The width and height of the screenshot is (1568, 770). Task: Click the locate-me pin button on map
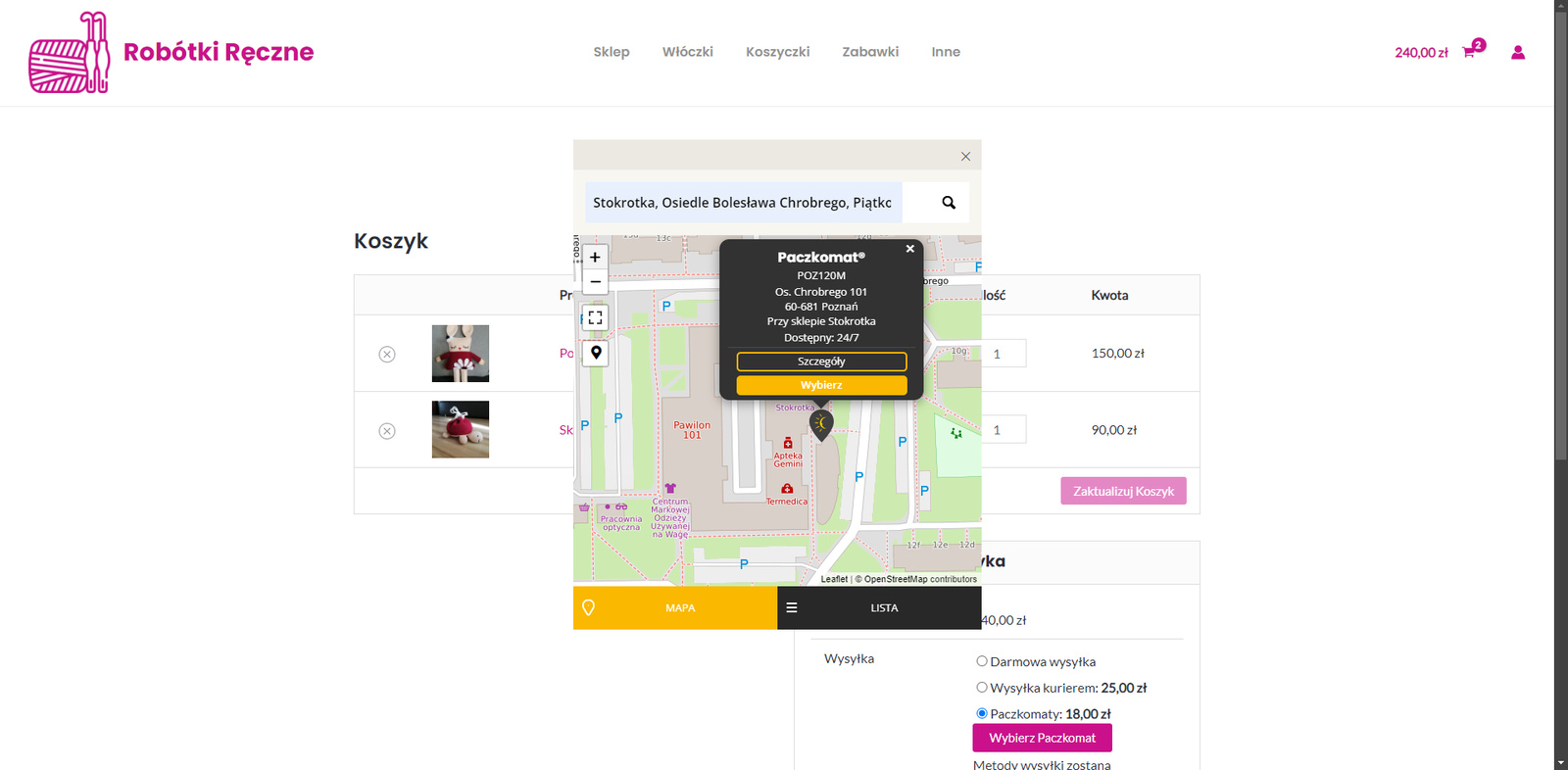click(595, 353)
